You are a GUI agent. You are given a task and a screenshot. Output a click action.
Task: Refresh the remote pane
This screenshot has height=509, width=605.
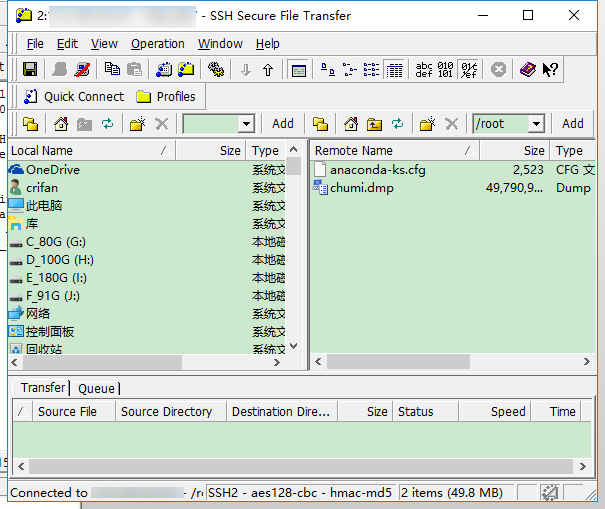point(397,124)
